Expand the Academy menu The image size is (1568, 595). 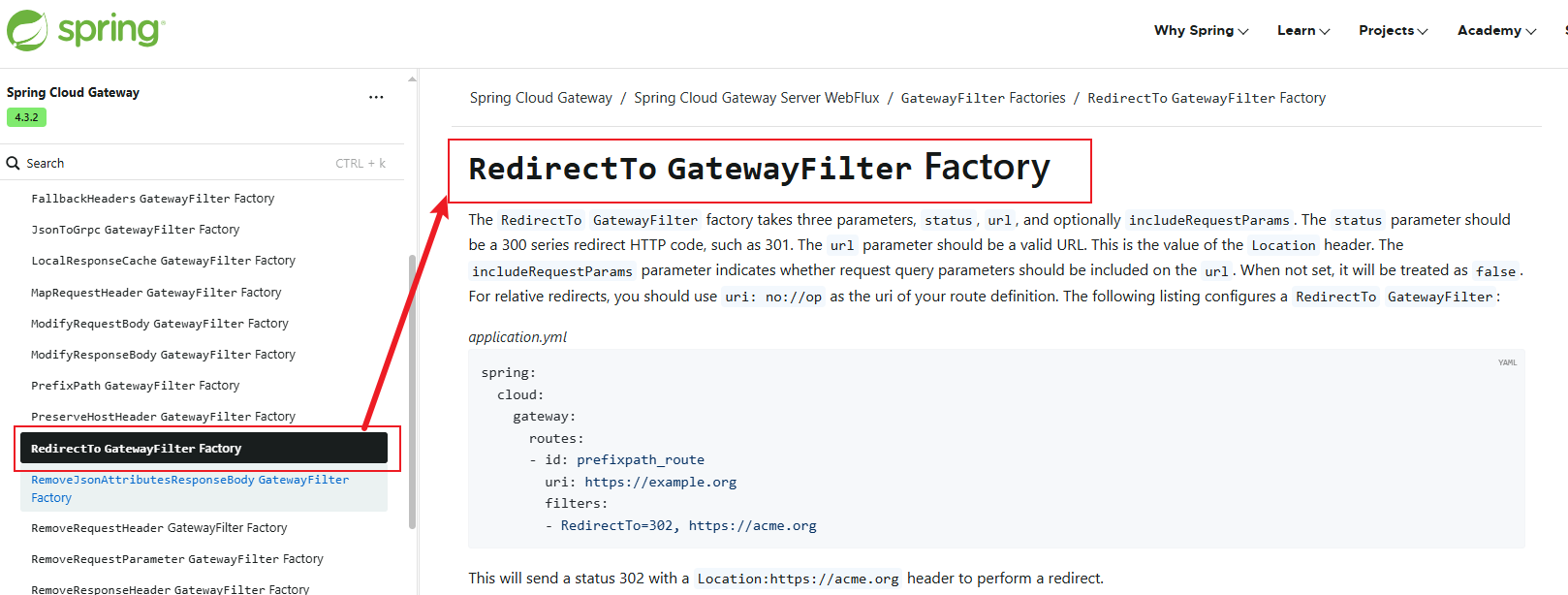coord(1496,31)
